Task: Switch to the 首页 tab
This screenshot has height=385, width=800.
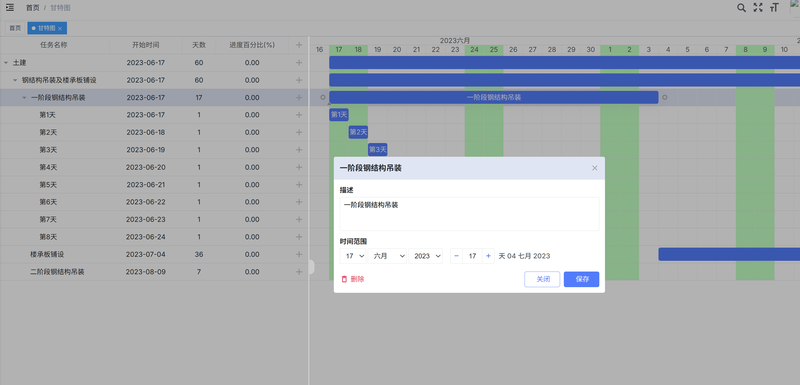Action: click(x=15, y=28)
